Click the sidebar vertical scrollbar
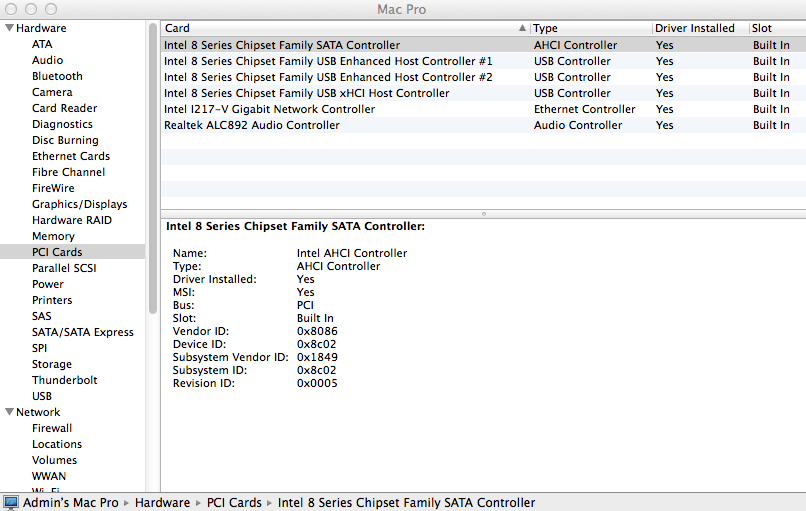Image resolution: width=806 pixels, height=511 pixels. [x=153, y=169]
